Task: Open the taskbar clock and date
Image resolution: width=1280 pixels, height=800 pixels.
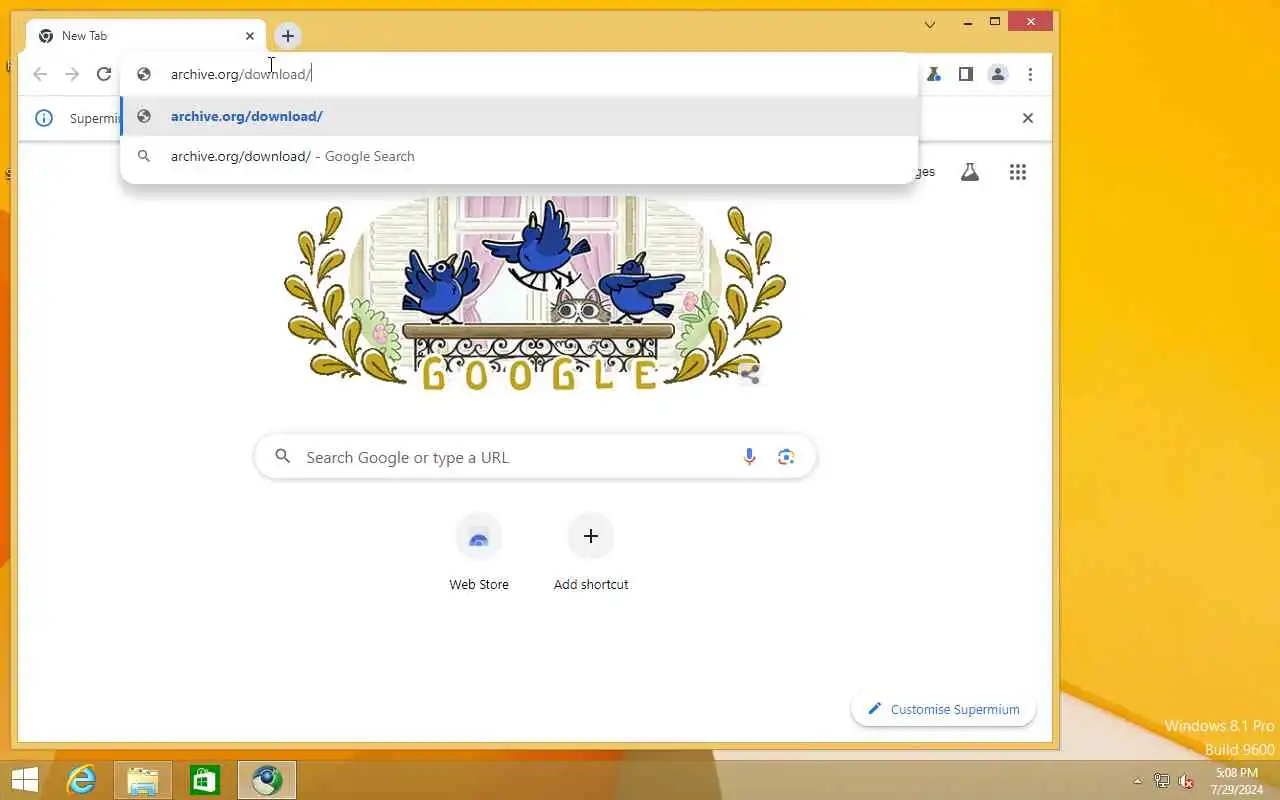Action: coord(1236,781)
